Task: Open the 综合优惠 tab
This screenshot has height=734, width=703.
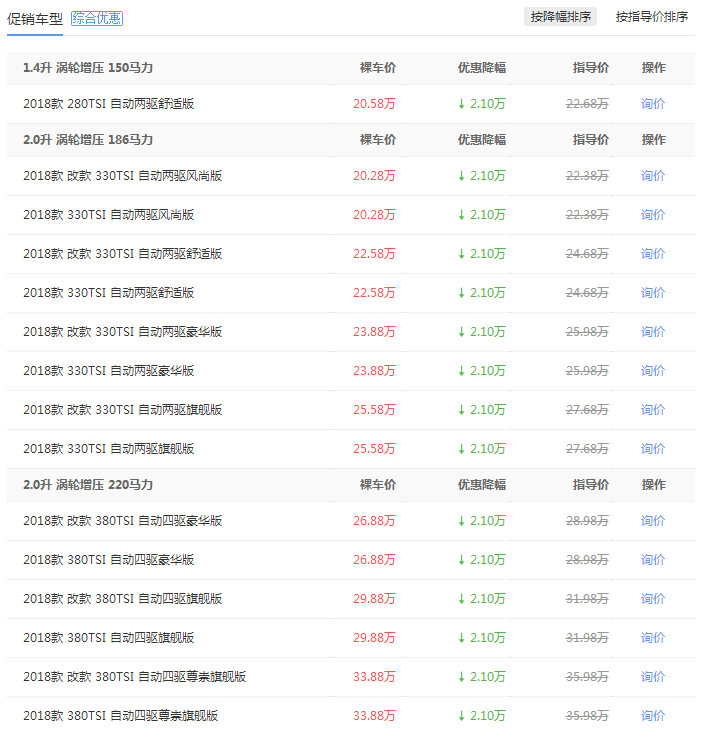Action: (x=97, y=18)
